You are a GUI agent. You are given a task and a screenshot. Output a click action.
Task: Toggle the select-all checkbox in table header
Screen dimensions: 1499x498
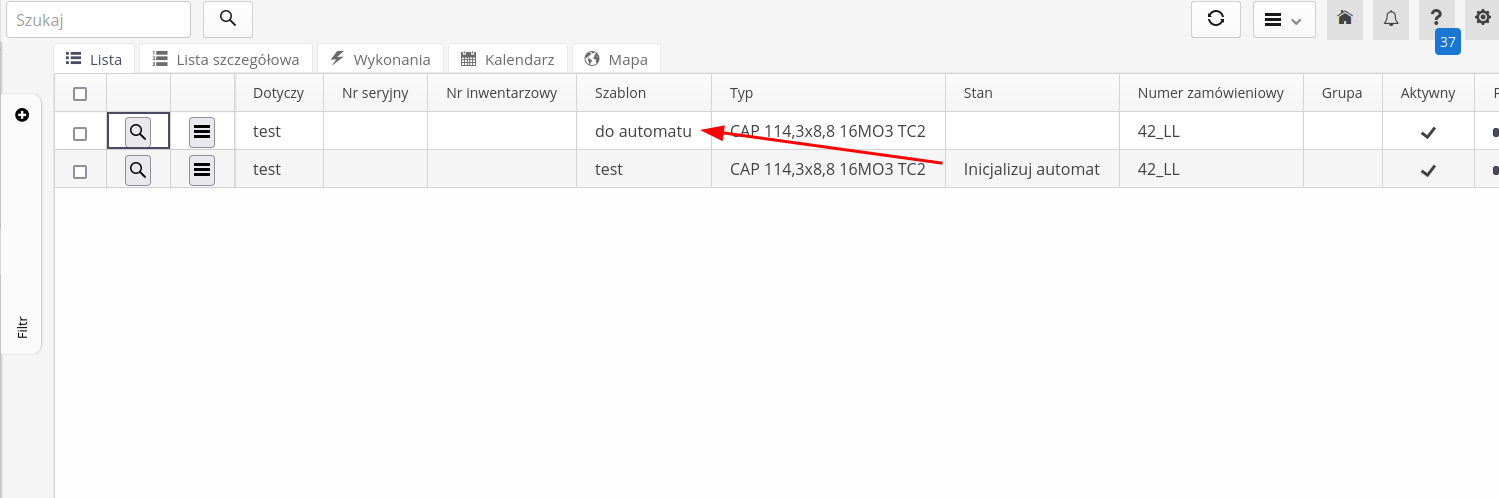80,94
